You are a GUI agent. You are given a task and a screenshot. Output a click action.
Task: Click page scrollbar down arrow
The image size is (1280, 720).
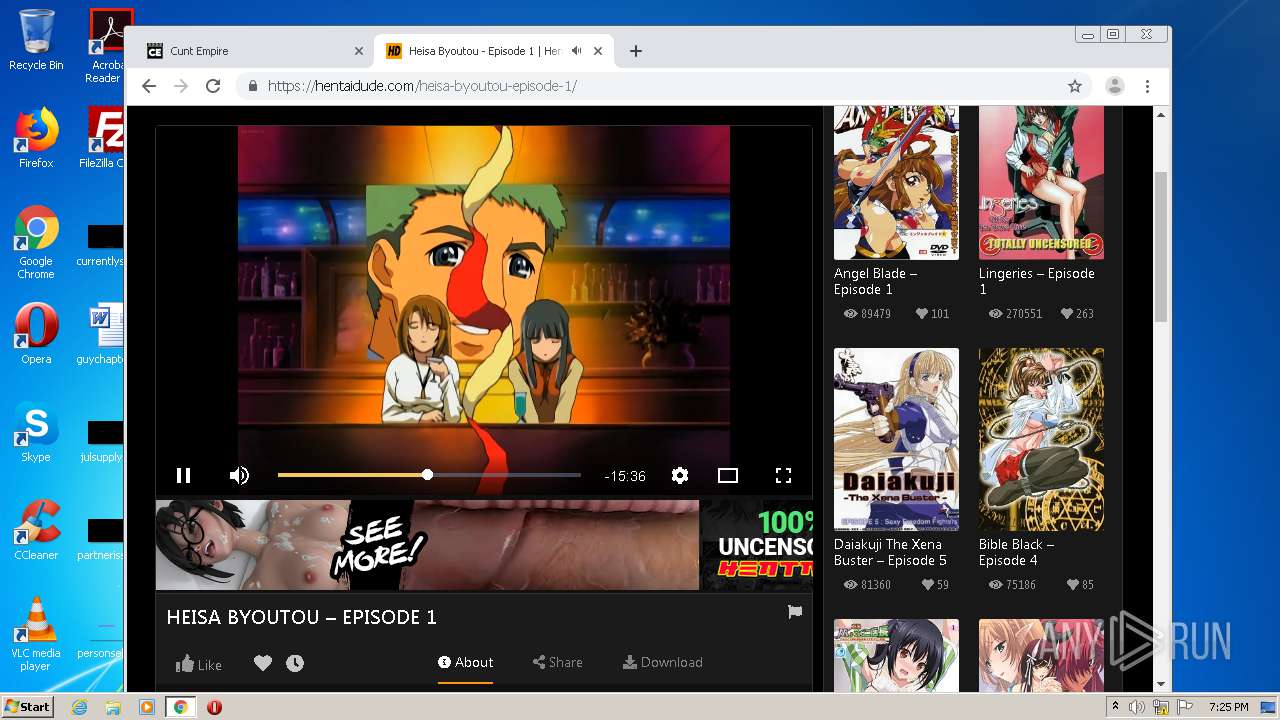(x=1161, y=684)
